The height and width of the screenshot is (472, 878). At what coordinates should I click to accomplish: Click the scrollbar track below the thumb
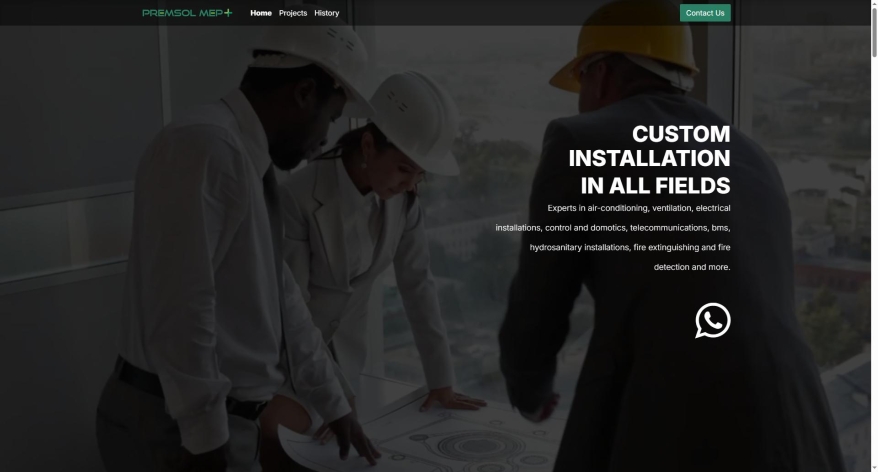(x=874, y=258)
